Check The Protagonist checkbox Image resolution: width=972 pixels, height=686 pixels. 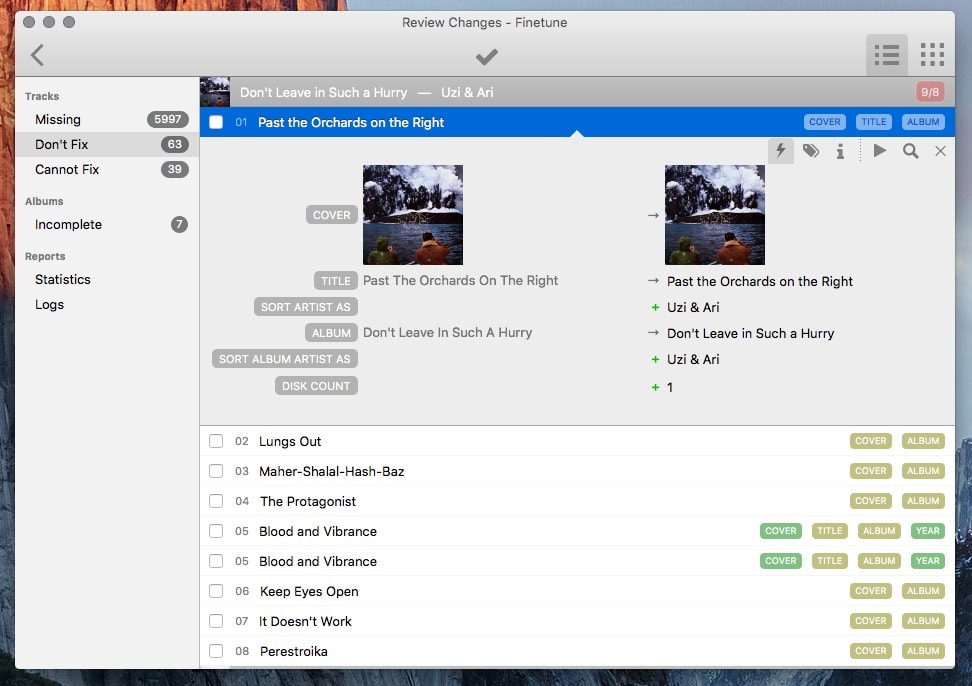coord(216,501)
